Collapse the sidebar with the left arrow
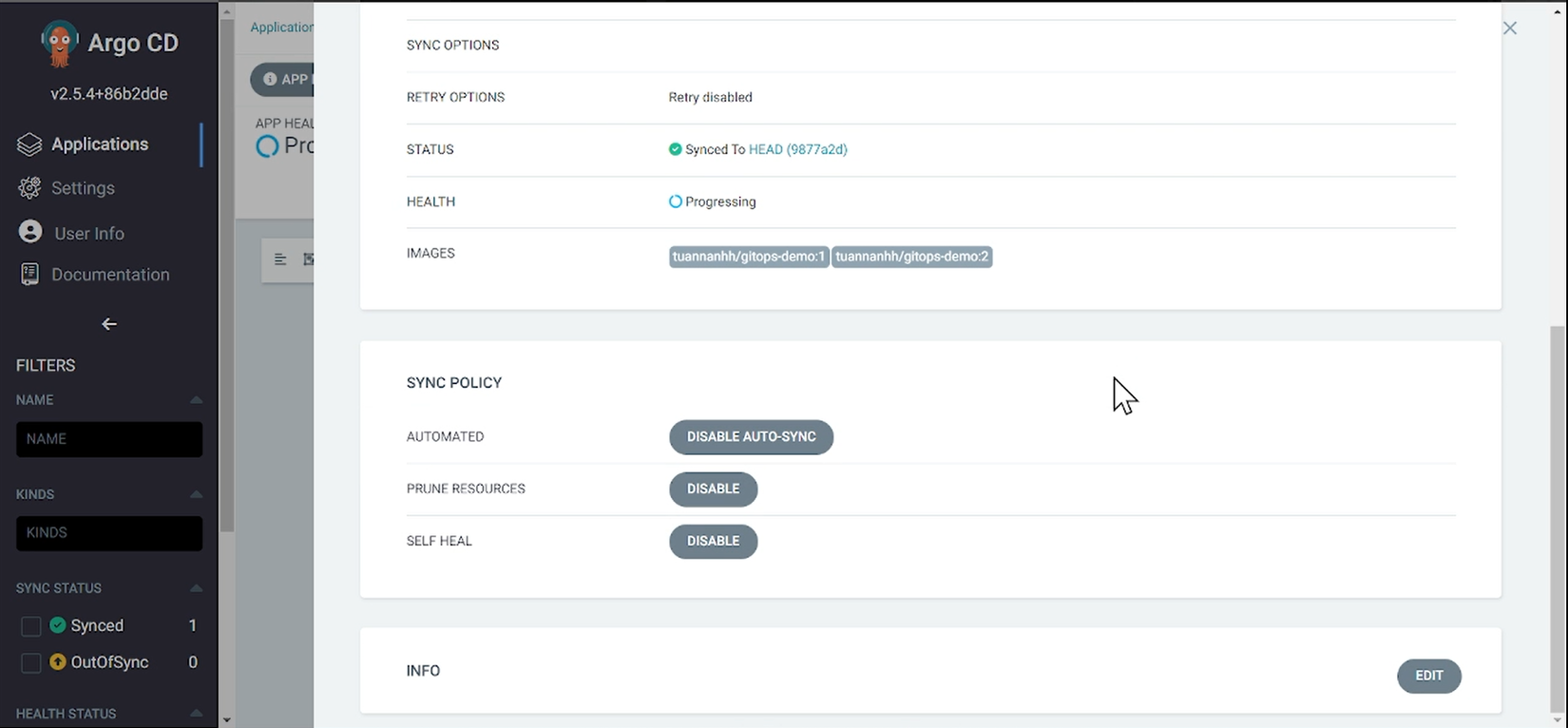Image resolution: width=1568 pixels, height=728 pixels. click(x=109, y=324)
